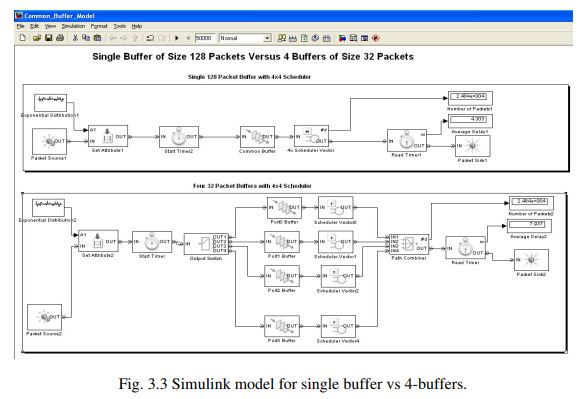Select the Packet Source1 block

pos(49,141)
